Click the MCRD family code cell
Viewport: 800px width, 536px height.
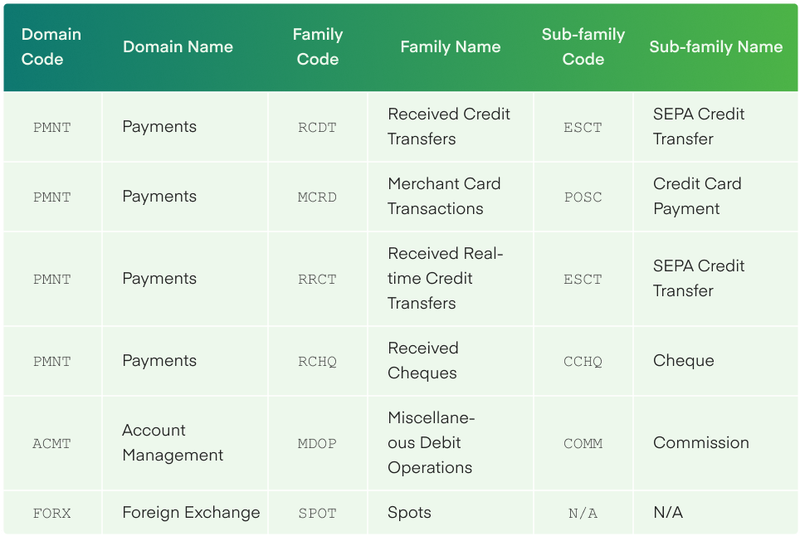[x=317, y=197]
